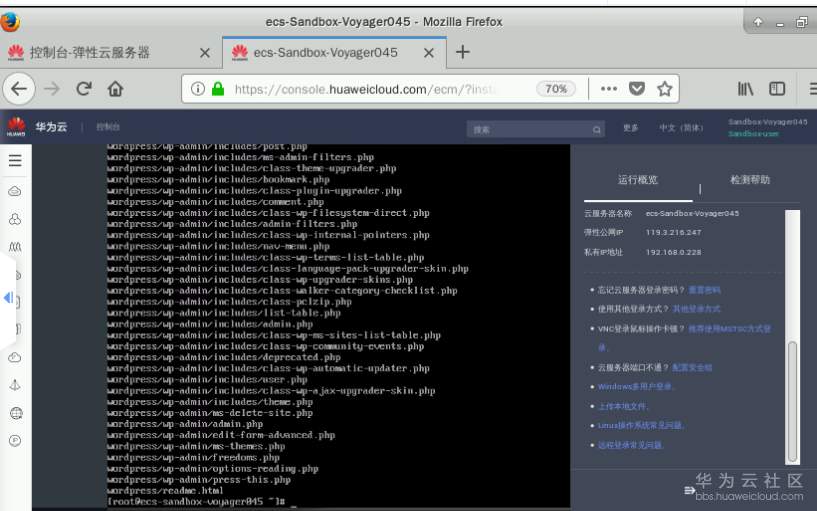Viewport: 817px width, 511px height.
Task: Click the public IP 119.3.216.247
Action: [x=673, y=232]
